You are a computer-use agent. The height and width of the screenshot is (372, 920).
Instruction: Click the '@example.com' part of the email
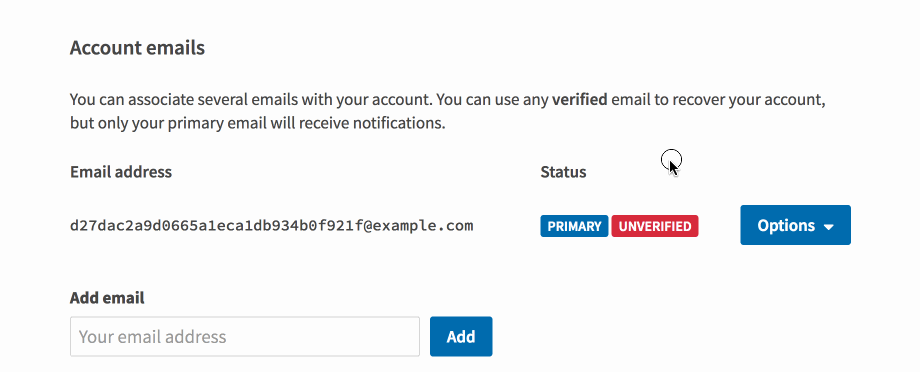pyautogui.click(x=420, y=226)
